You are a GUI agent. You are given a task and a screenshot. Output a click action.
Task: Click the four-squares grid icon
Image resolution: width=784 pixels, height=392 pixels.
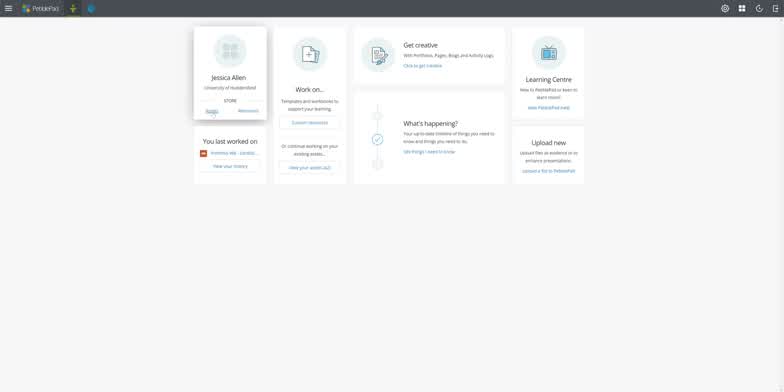[742, 8]
